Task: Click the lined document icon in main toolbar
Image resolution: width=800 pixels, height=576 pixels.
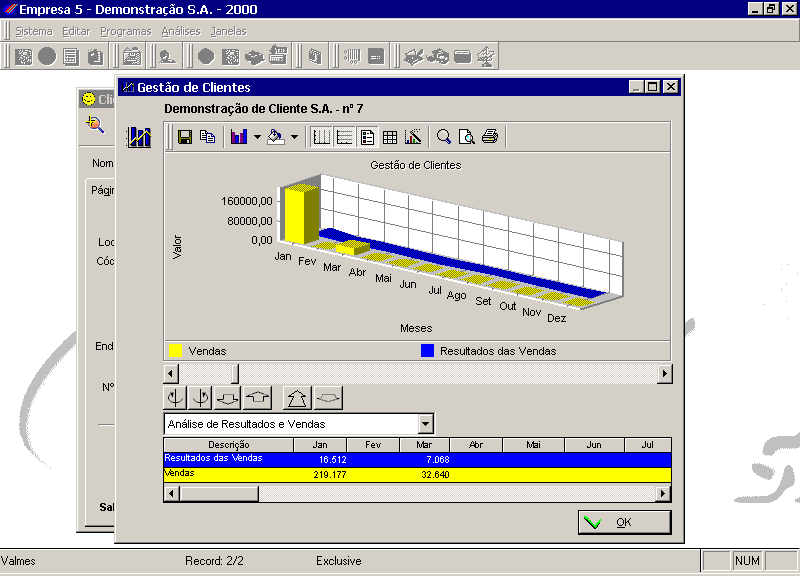Action: coord(71,56)
